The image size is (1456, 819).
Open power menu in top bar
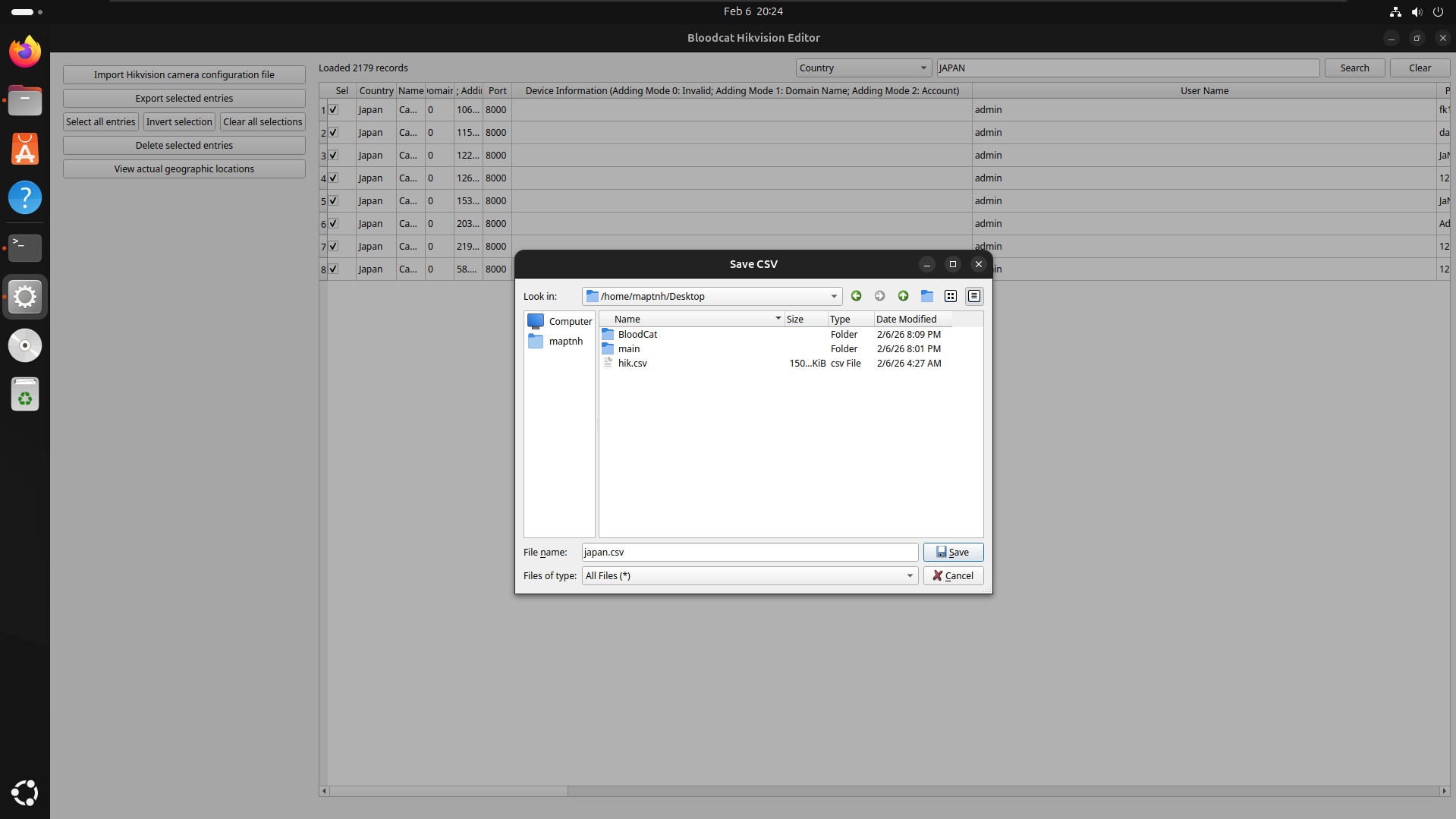[x=1438, y=11]
